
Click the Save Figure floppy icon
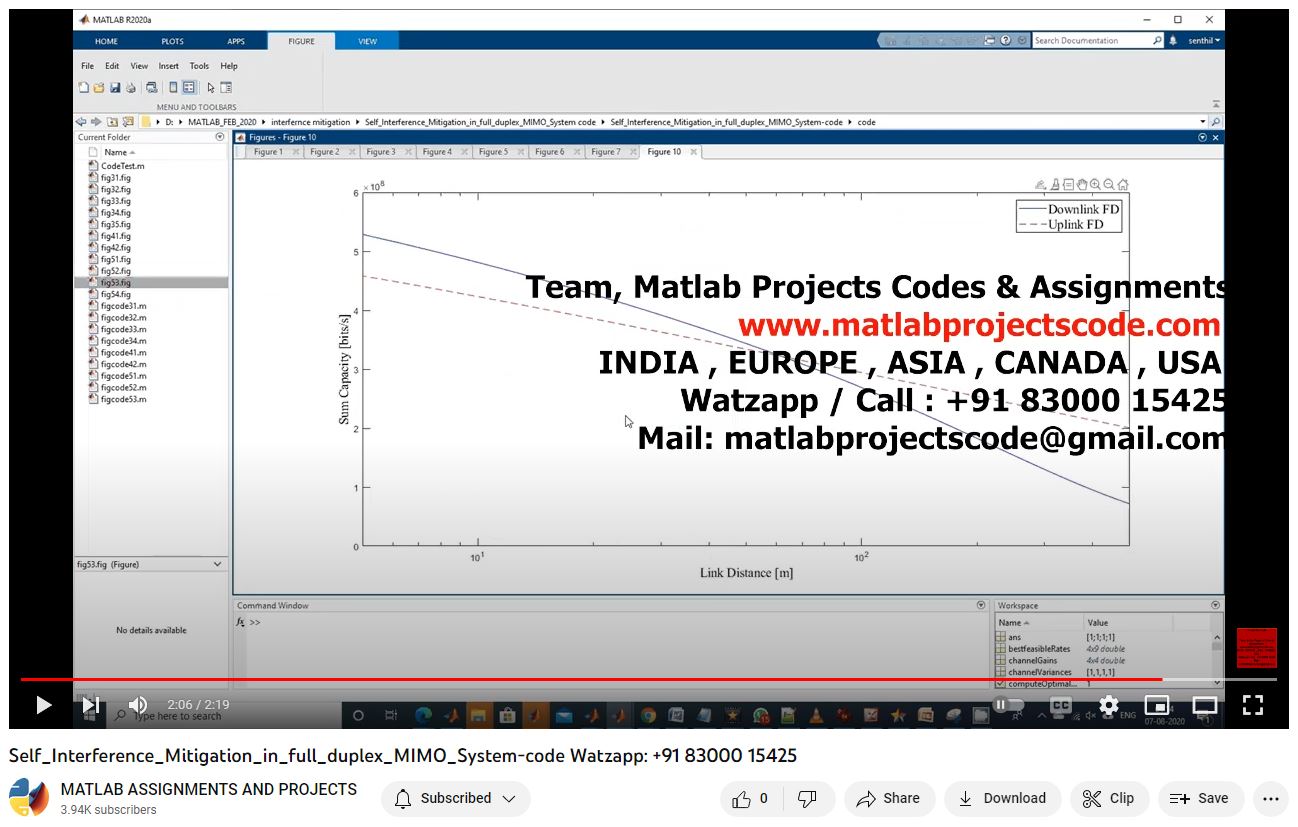(x=115, y=87)
